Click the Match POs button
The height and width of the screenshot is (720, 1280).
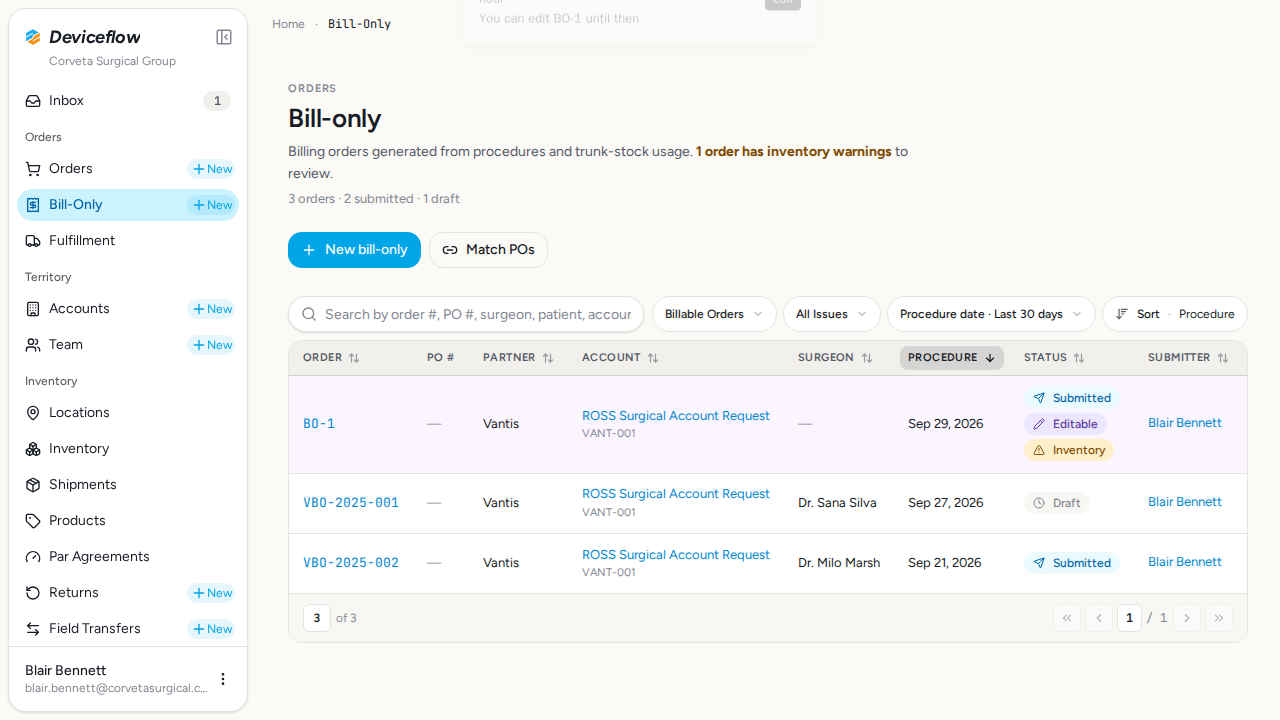(x=488, y=250)
